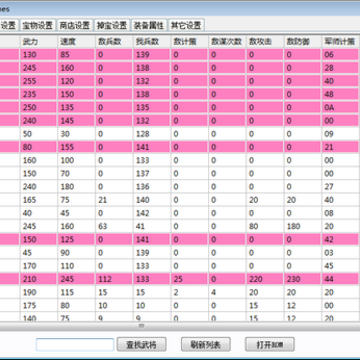This screenshot has height=360, width=360.
Task: Grab the horizontal scrollbar under the table
Action: point(141,326)
